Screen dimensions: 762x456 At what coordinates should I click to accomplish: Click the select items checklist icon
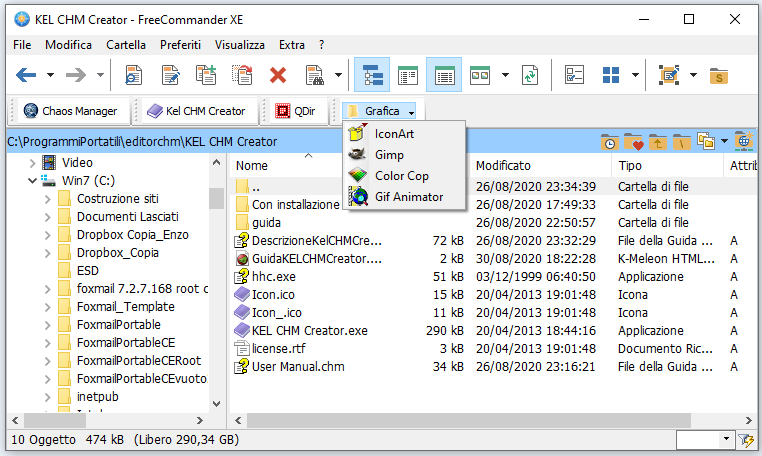click(574, 75)
